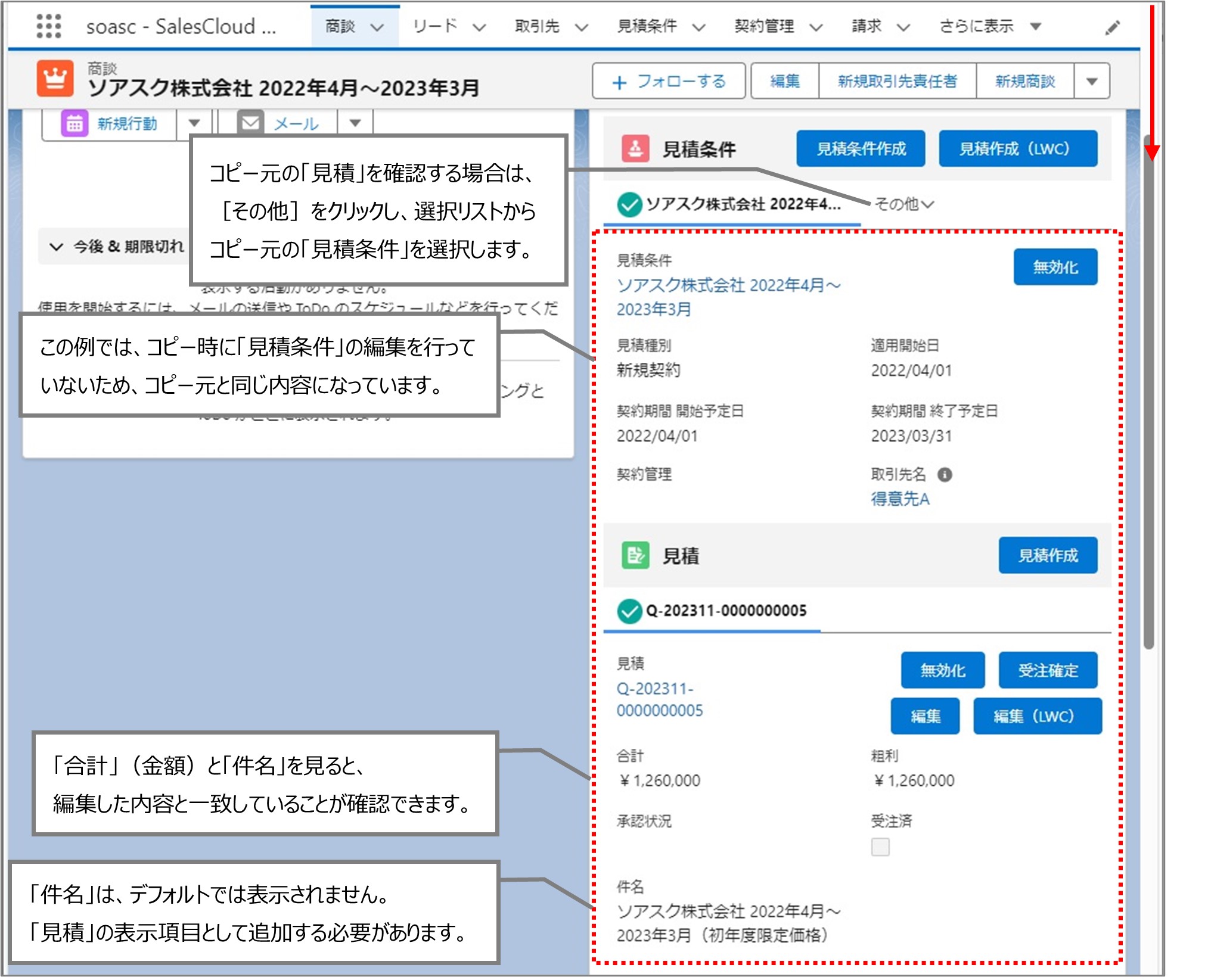The height and width of the screenshot is (980, 1208).
Task: Click the 新規商談 button
Action: pyautogui.click(x=1025, y=81)
